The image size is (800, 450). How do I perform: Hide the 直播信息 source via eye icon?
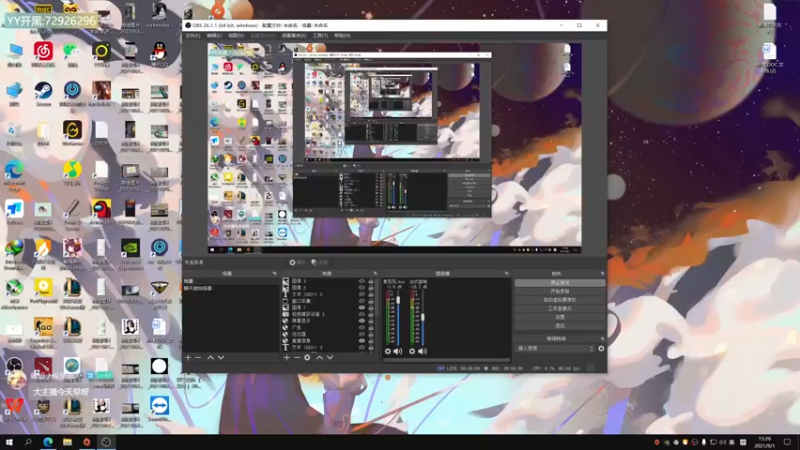[362, 341]
